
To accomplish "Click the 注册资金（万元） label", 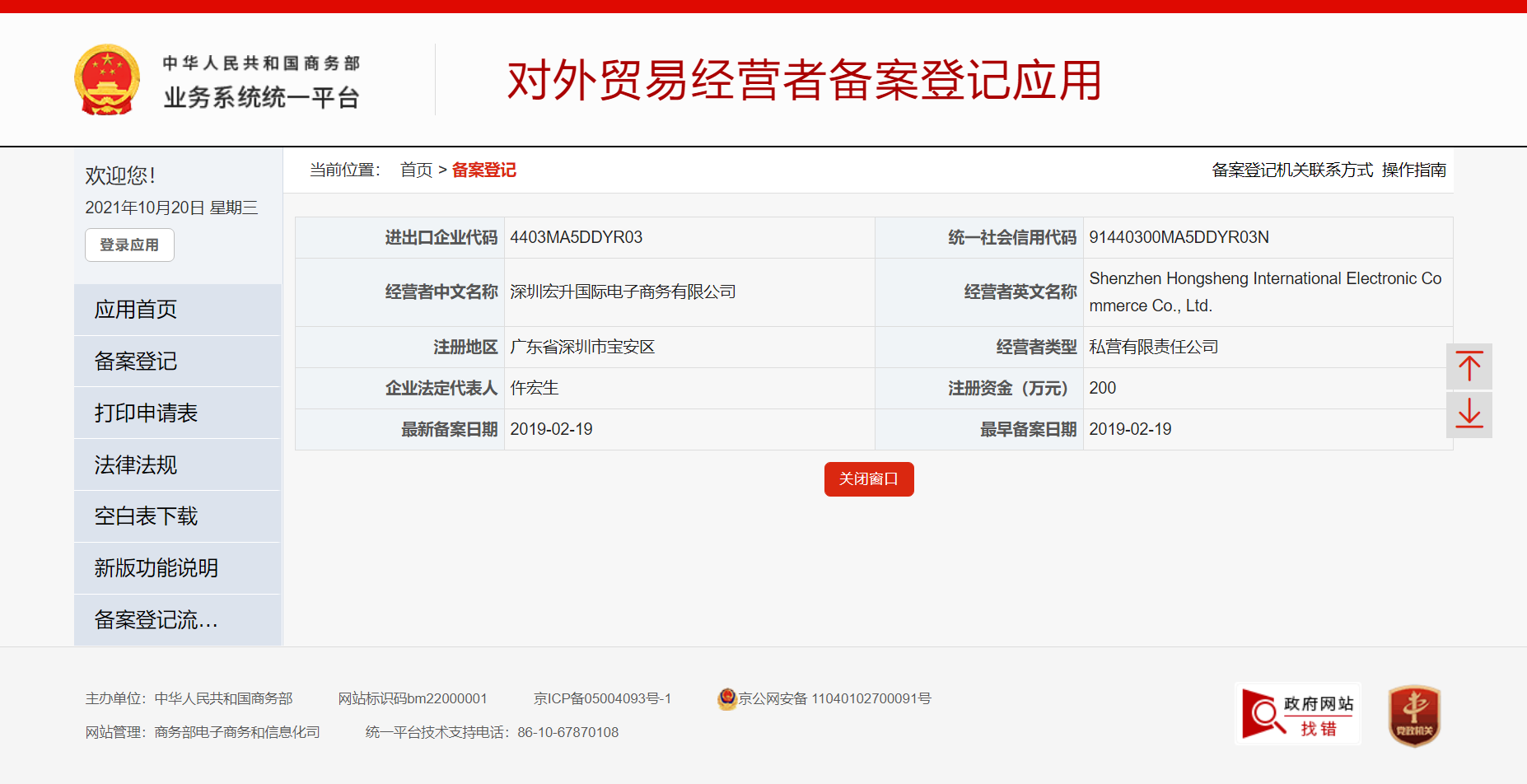I will [x=1012, y=388].
